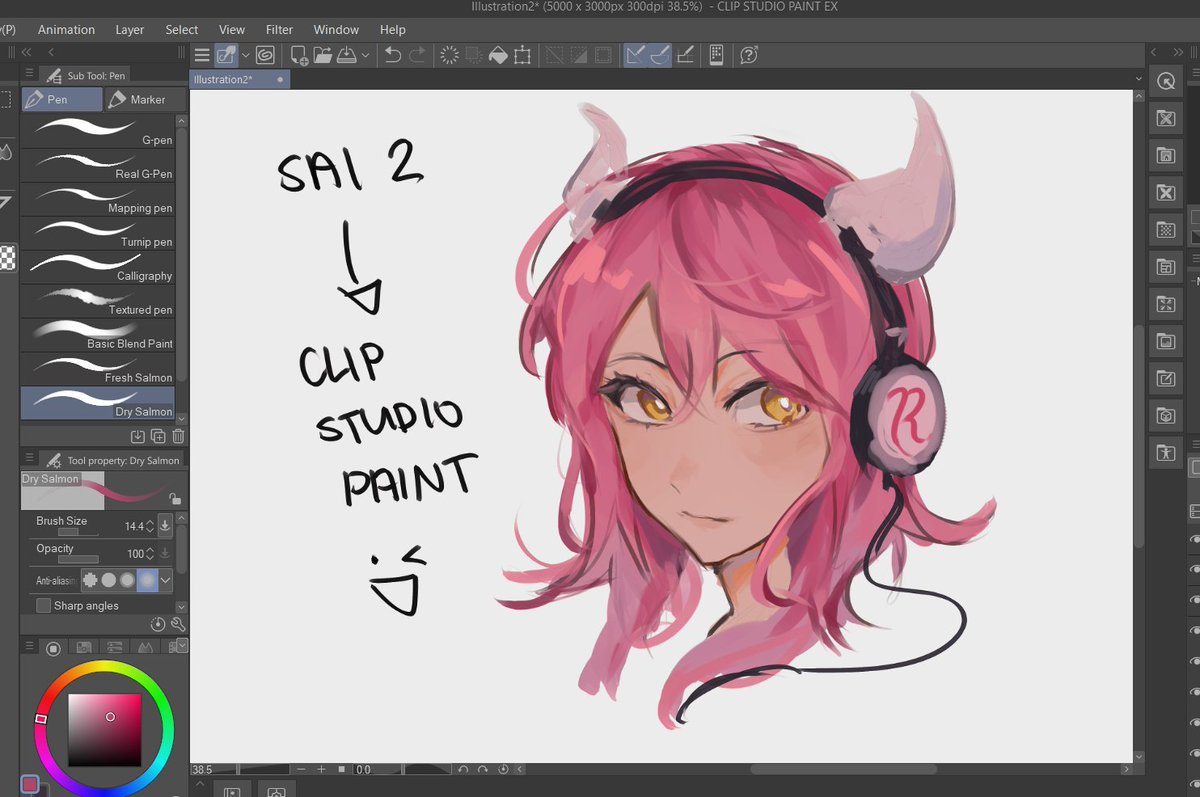
Task: Open a file with the folder icon
Action: 324,55
